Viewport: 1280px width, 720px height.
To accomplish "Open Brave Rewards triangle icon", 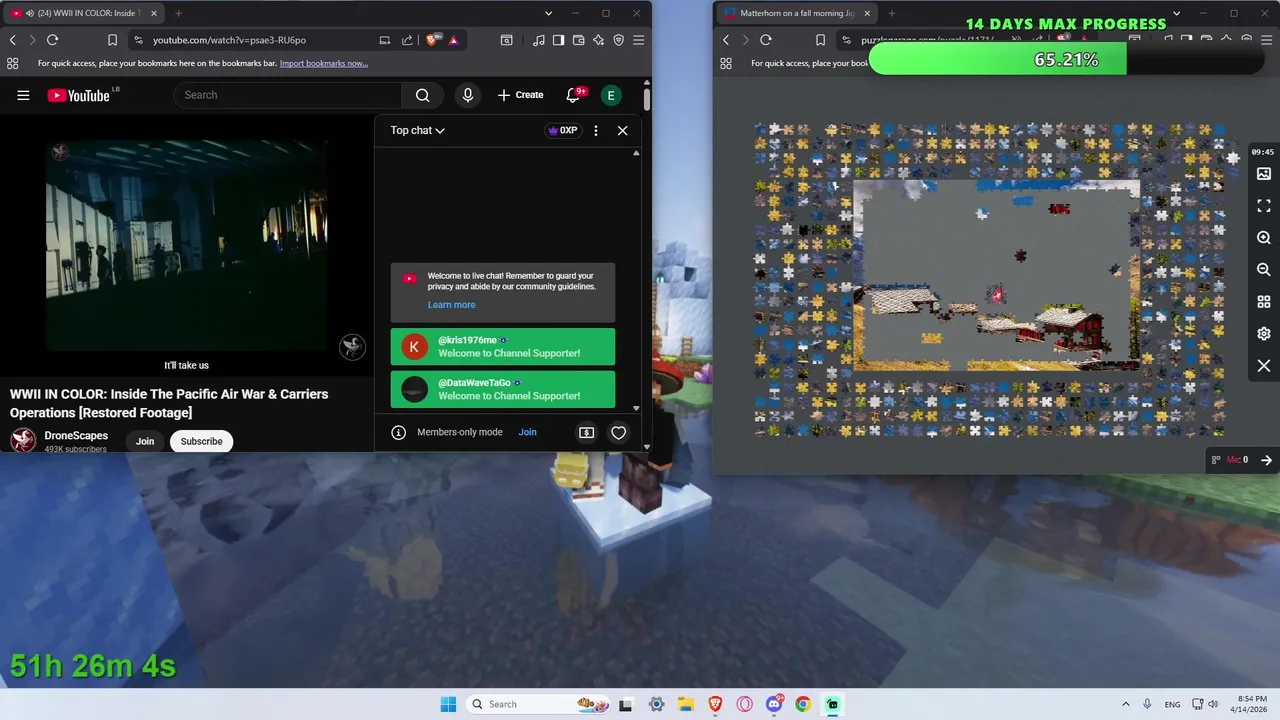I will click(x=453, y=40).
